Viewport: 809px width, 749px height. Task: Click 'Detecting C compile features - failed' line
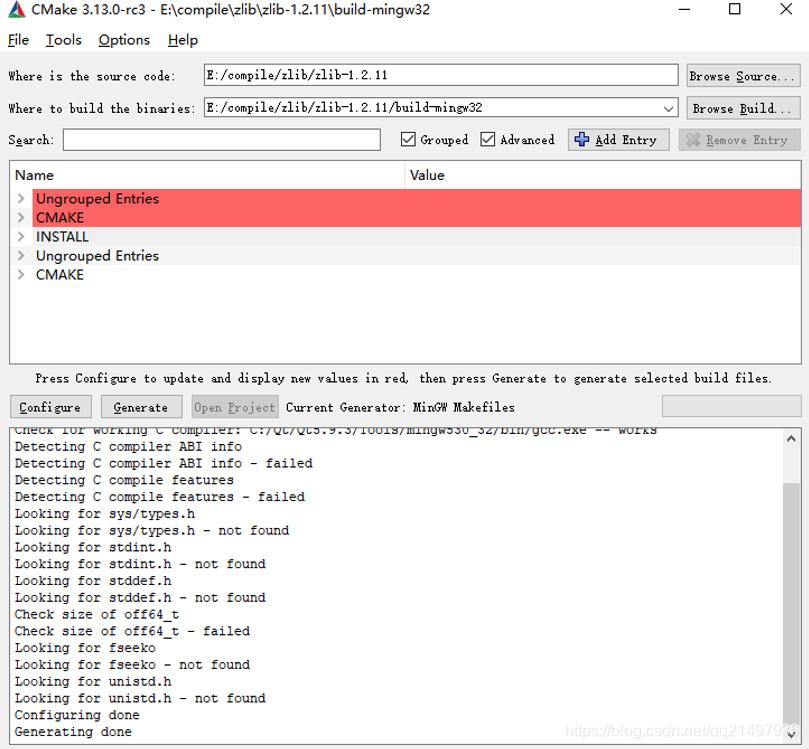coord(160,497)
